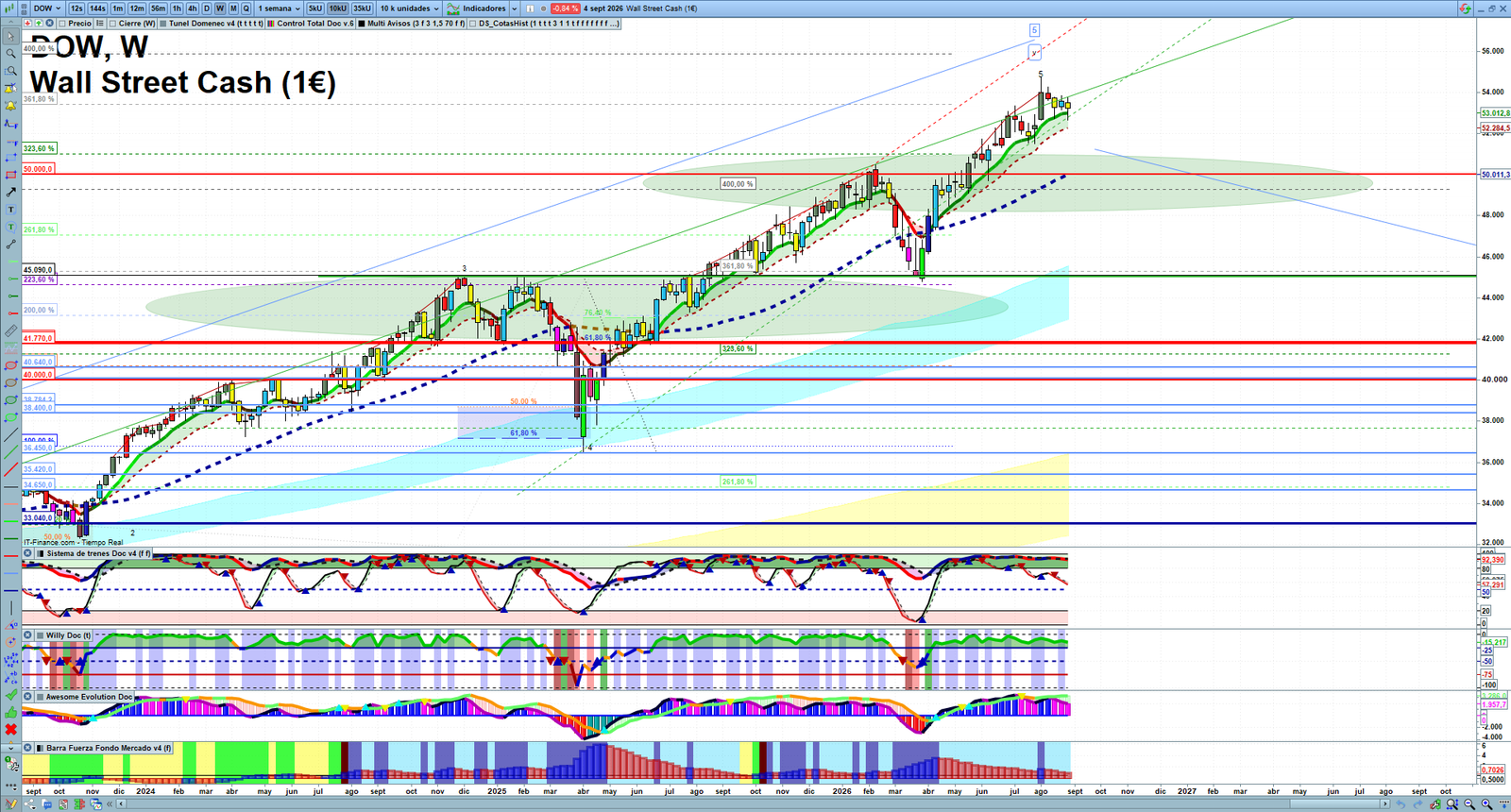Switch to the 12s timeframe
Screen dimensions: 1511x812
76,8
